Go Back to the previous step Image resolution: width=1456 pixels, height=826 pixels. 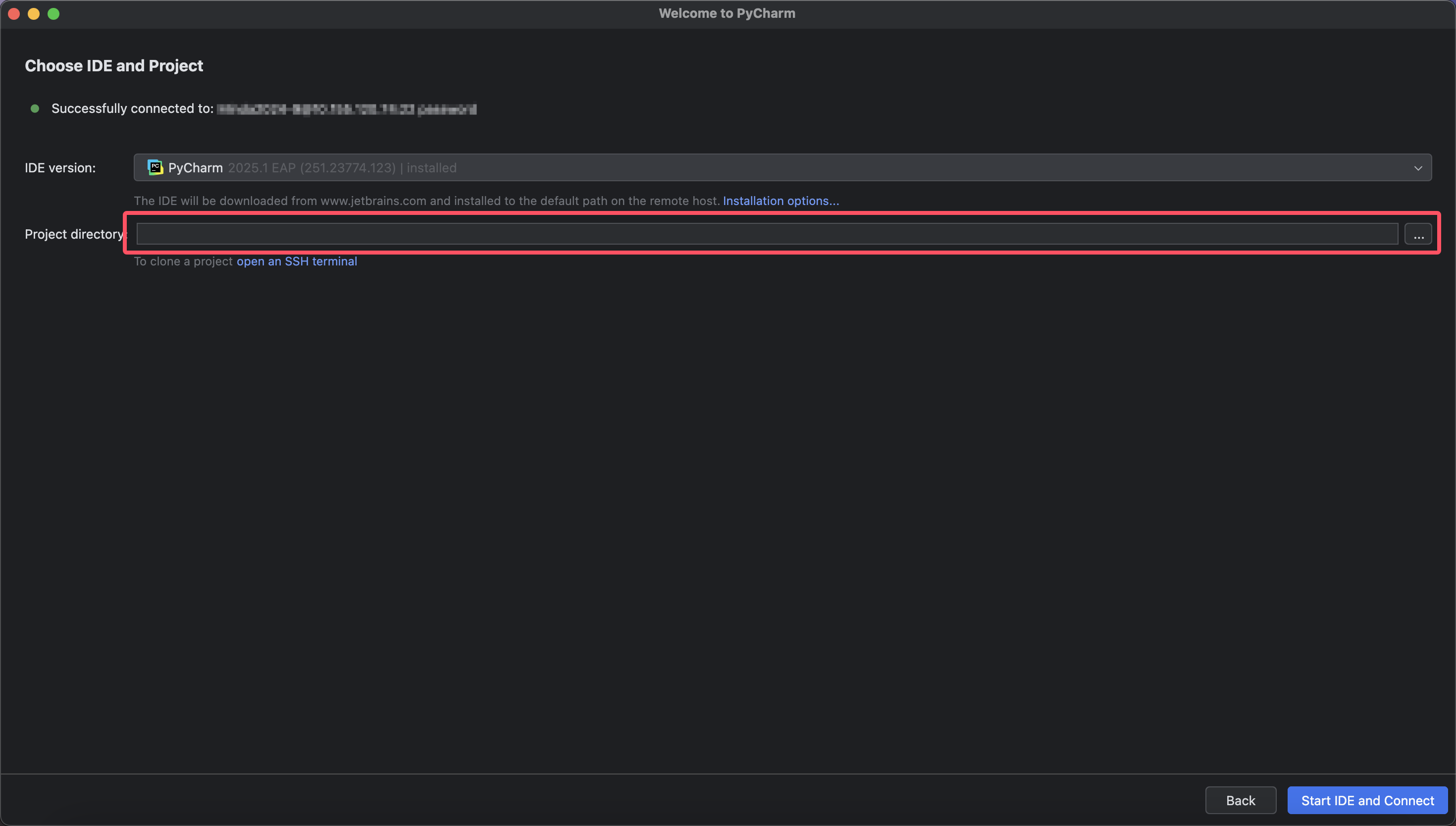1241,800
